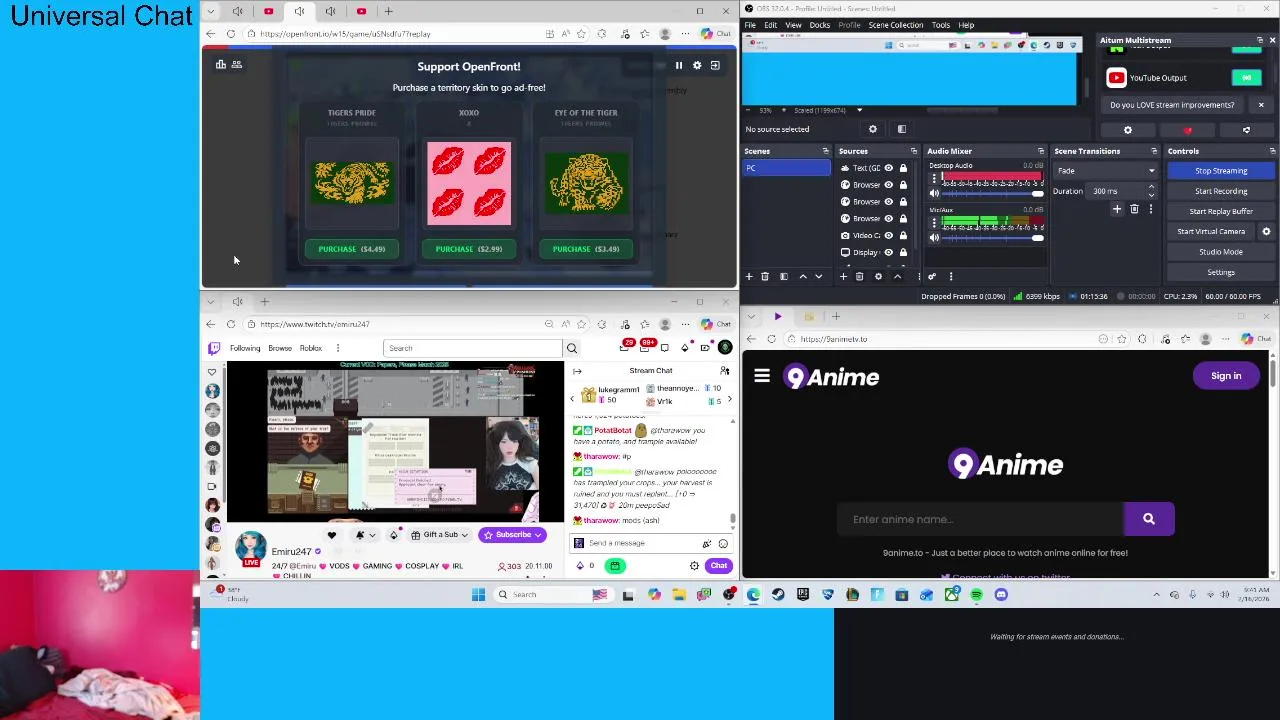
Task: Open the Twitch emote picker
Action: coord(723,543)
